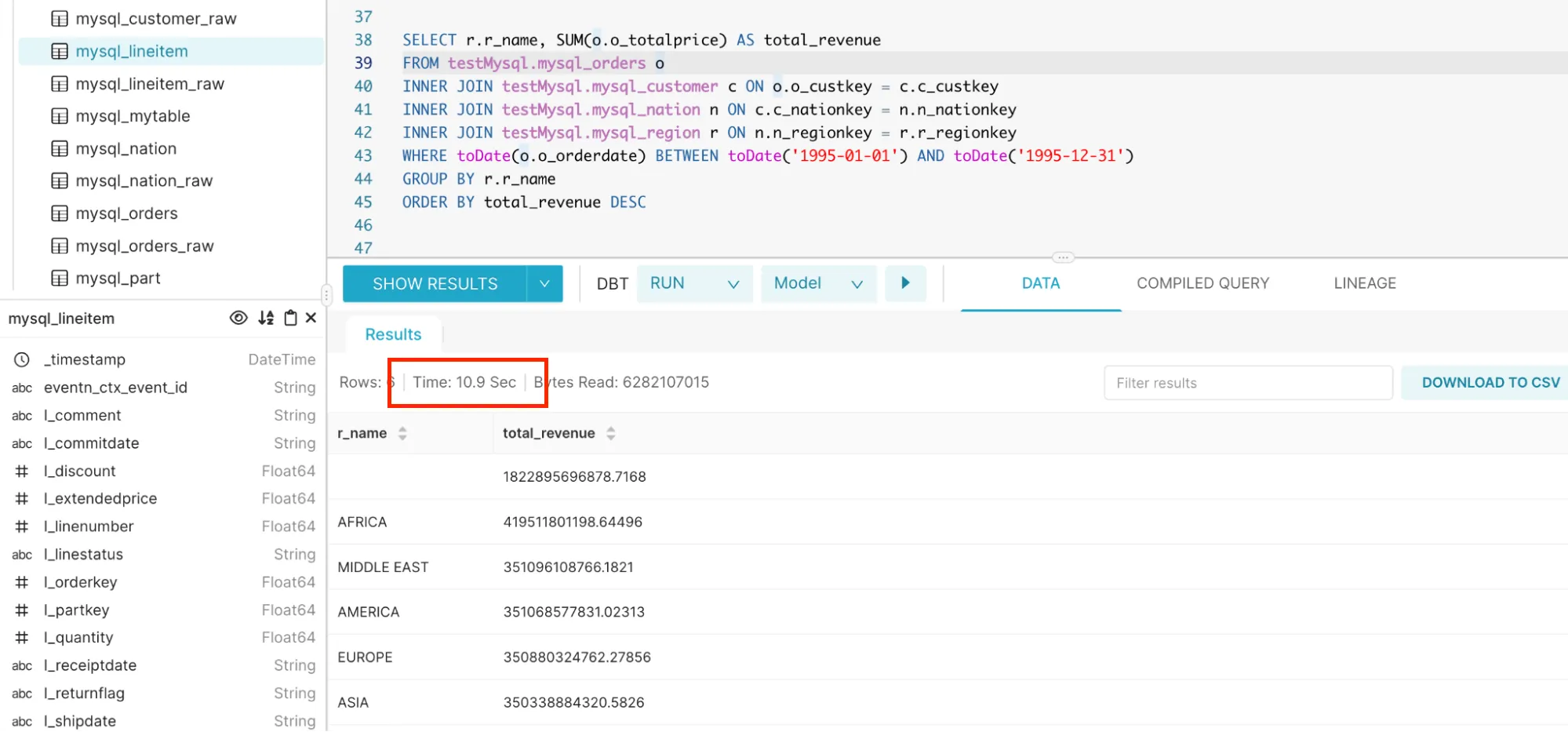
Task: Click abc type icon beside eventn_ctx_event_id
Action: (22, 388)
